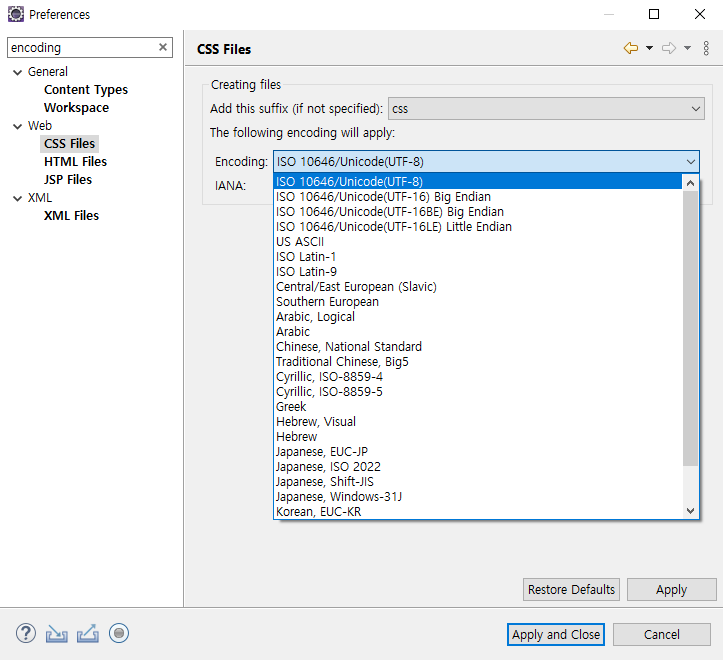
Task: Open the file suffix combo box
Action: [x=546, y=109]
